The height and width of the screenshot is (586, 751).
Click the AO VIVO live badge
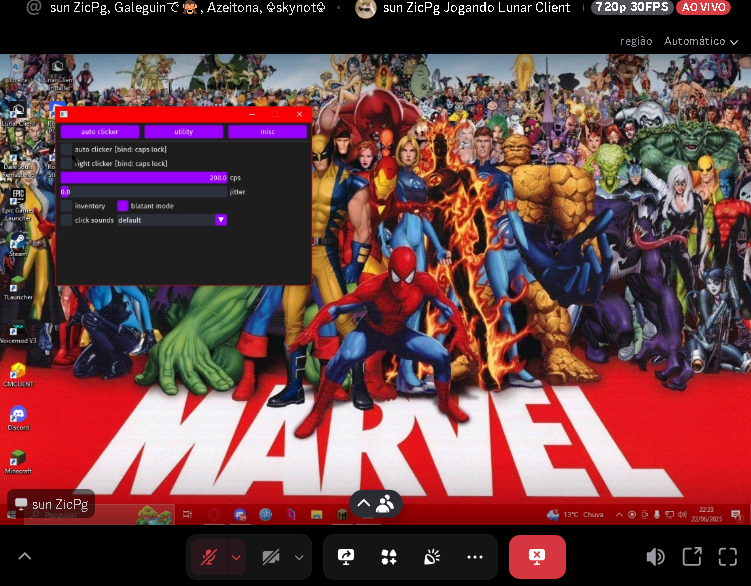pos(703,7)
